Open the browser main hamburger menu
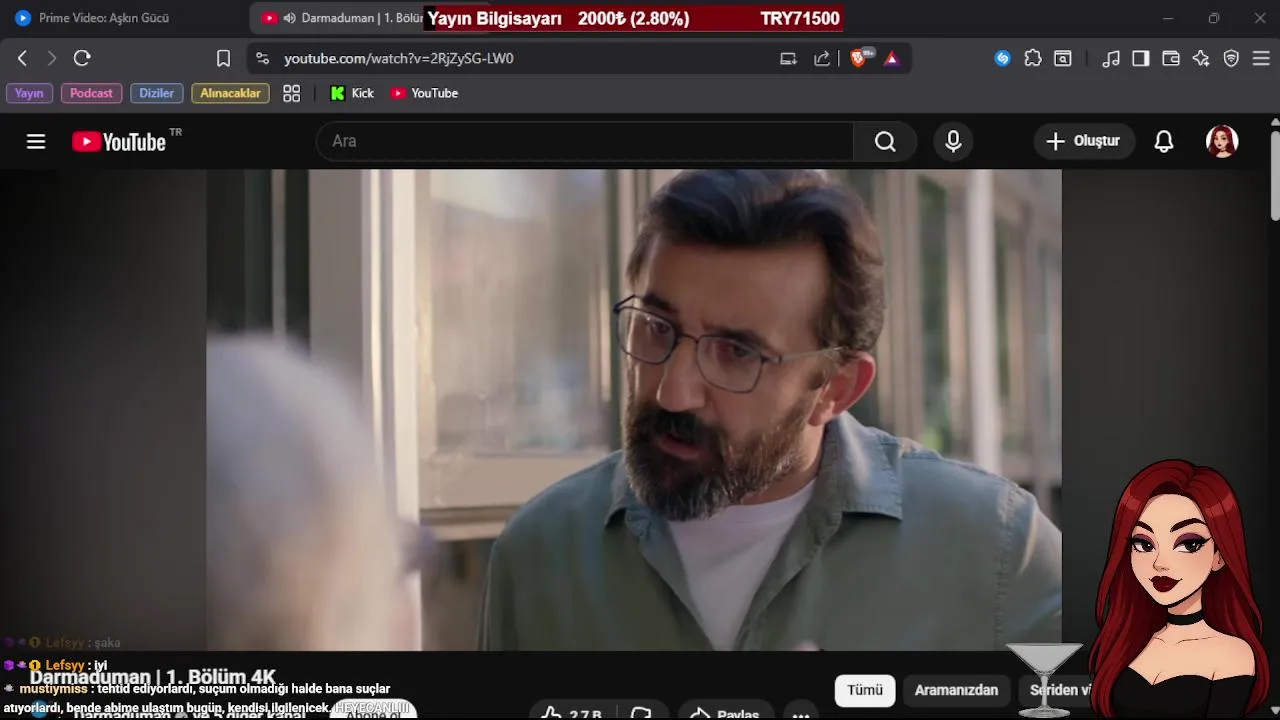The width and height of the screenshot is (1280, 720). [1261, 58]
